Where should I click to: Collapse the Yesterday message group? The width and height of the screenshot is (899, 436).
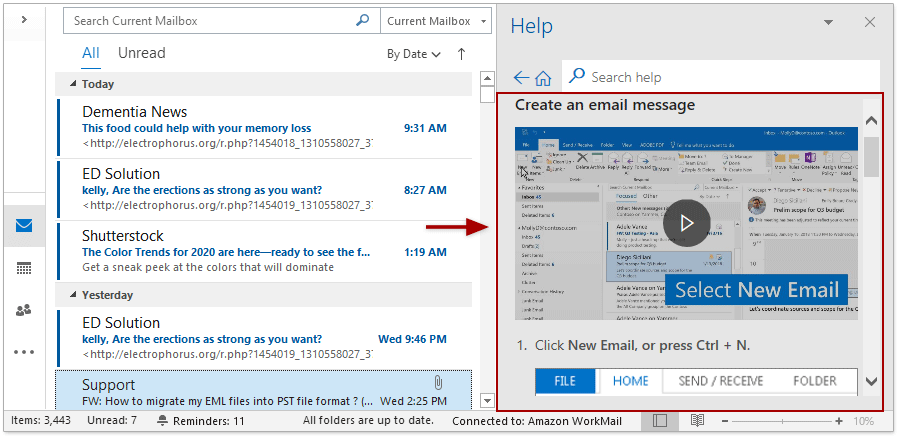74,295
